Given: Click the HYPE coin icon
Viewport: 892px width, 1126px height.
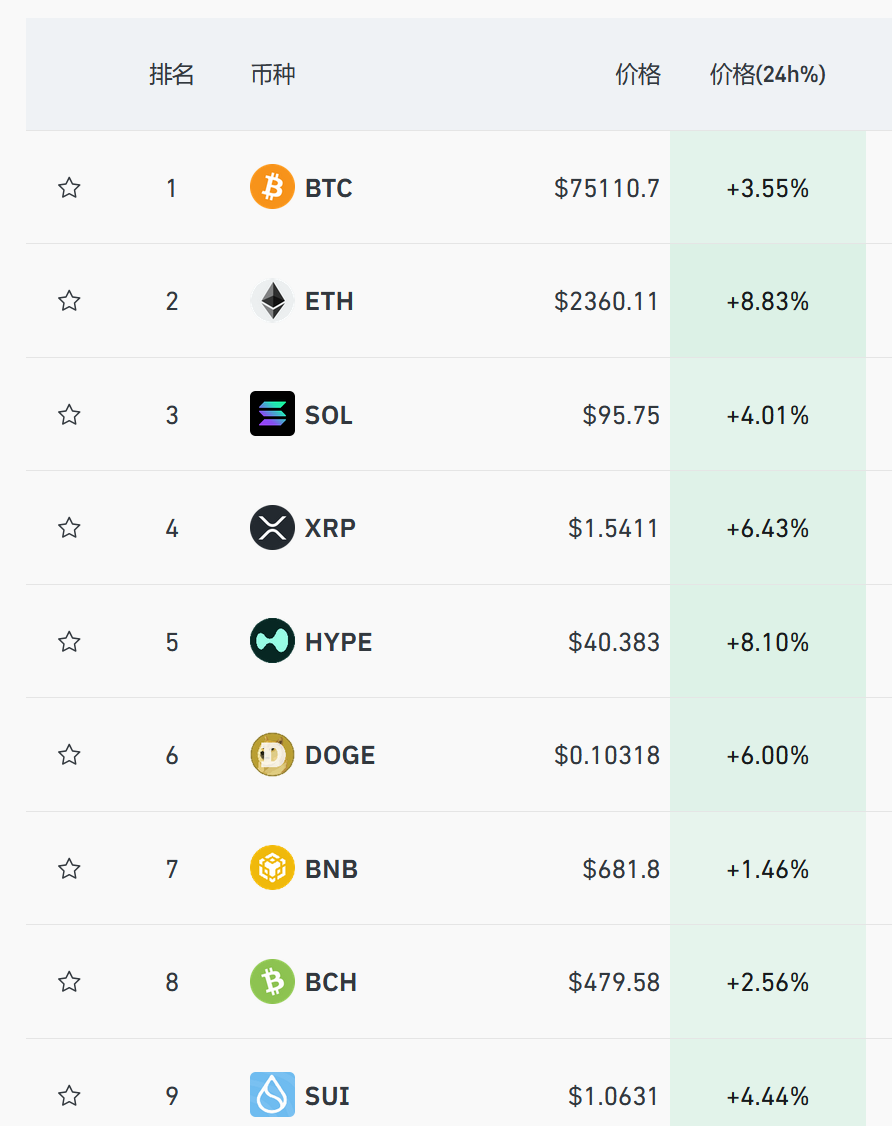Looking at the screenshot, I should click(272, 641).
